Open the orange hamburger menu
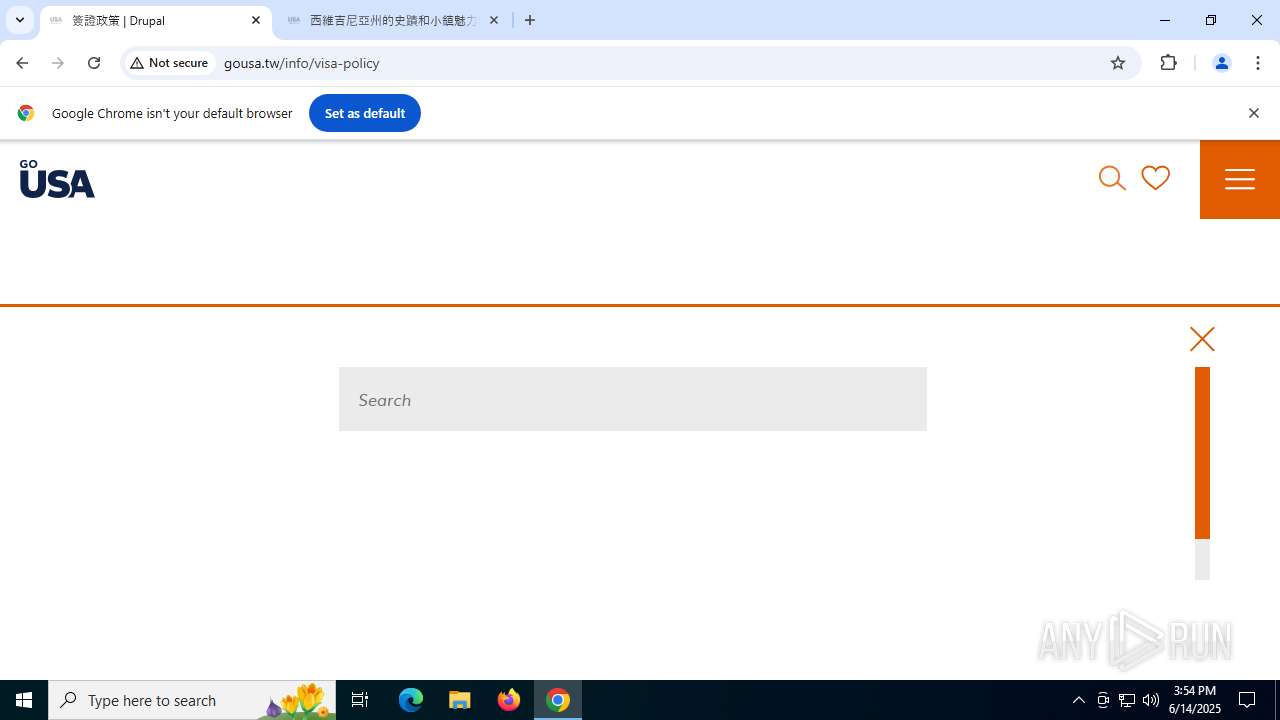Screen dimensions: 1280x720 (1240, 179)
